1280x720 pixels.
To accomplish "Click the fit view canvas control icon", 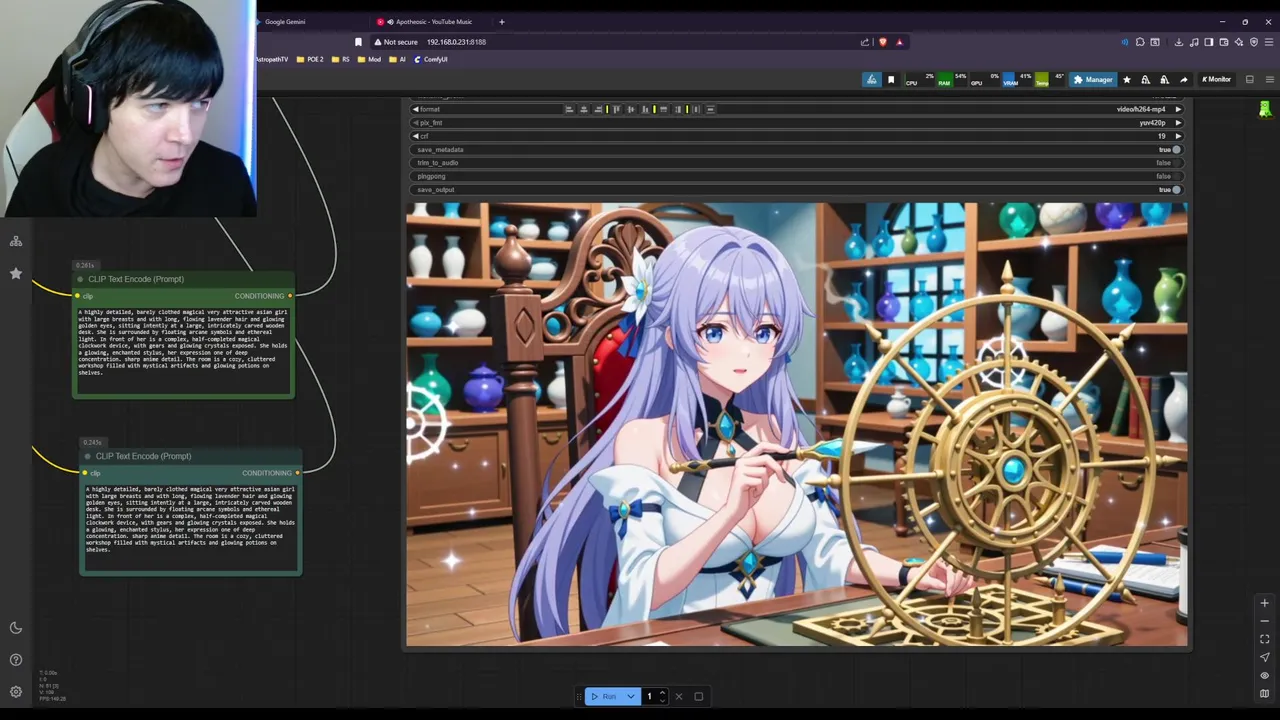I will point(1264,639).
